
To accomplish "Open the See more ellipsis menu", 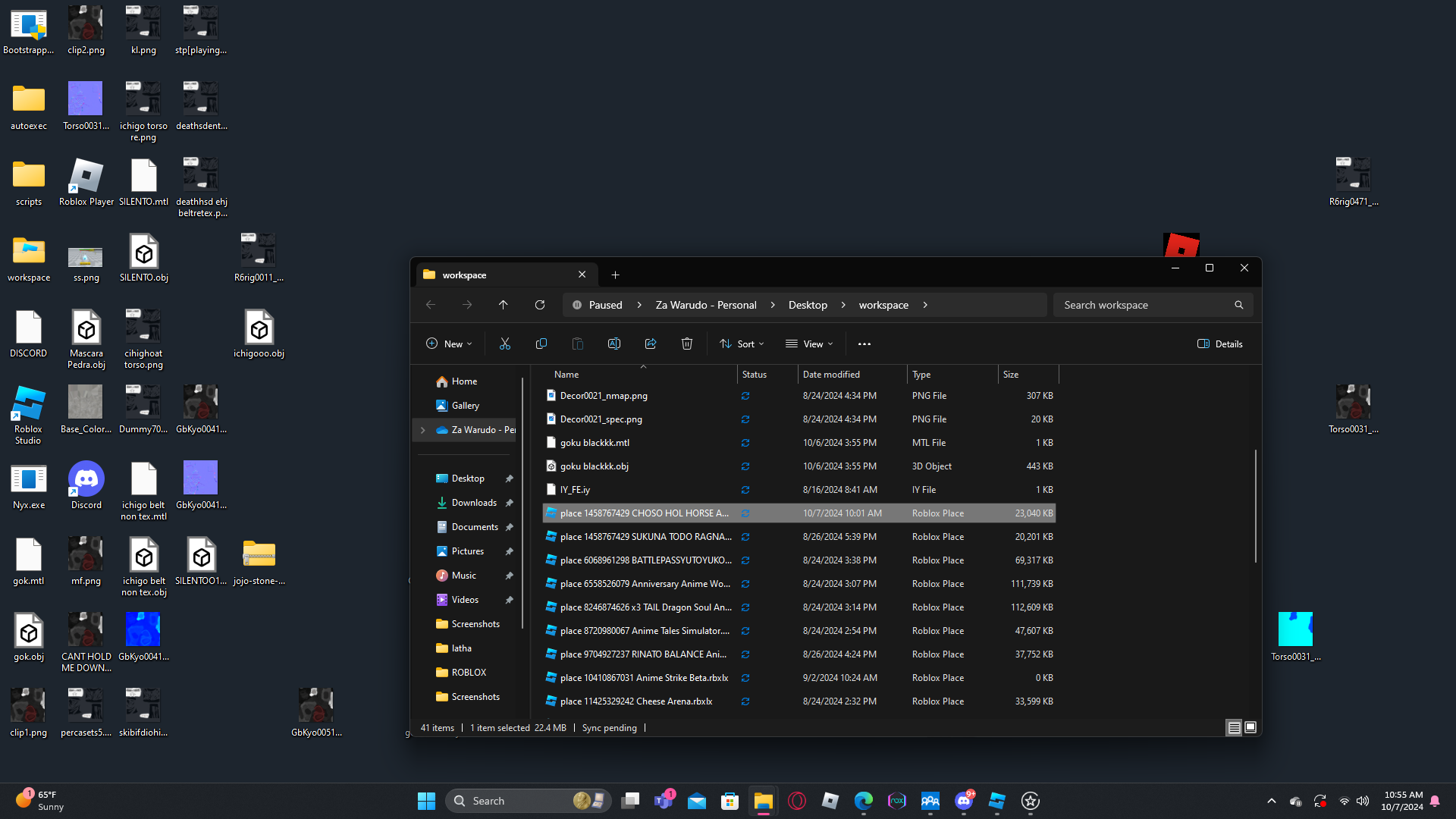I will coord(864,344).
